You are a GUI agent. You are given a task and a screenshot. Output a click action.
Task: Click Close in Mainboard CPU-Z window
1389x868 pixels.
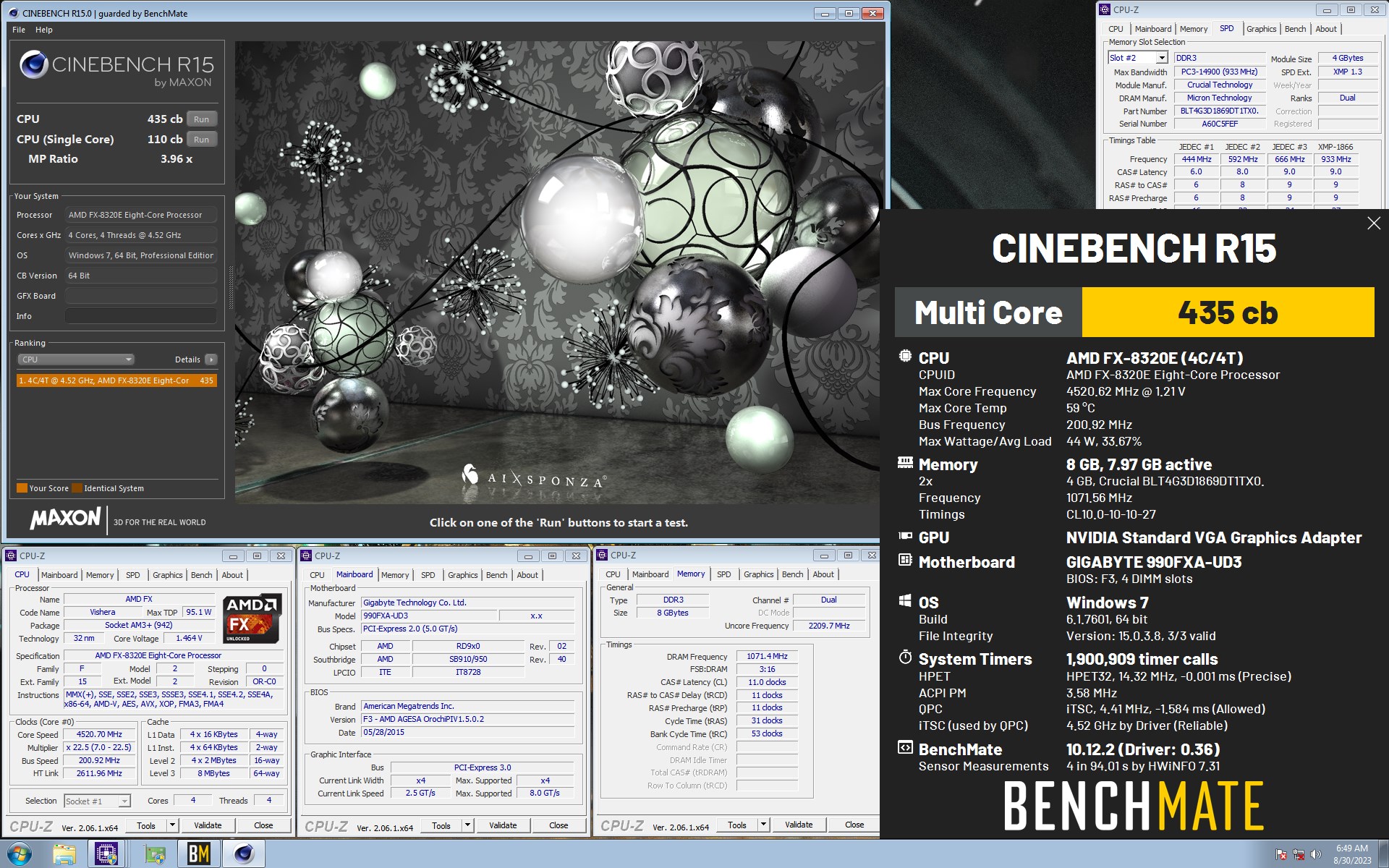558,825
